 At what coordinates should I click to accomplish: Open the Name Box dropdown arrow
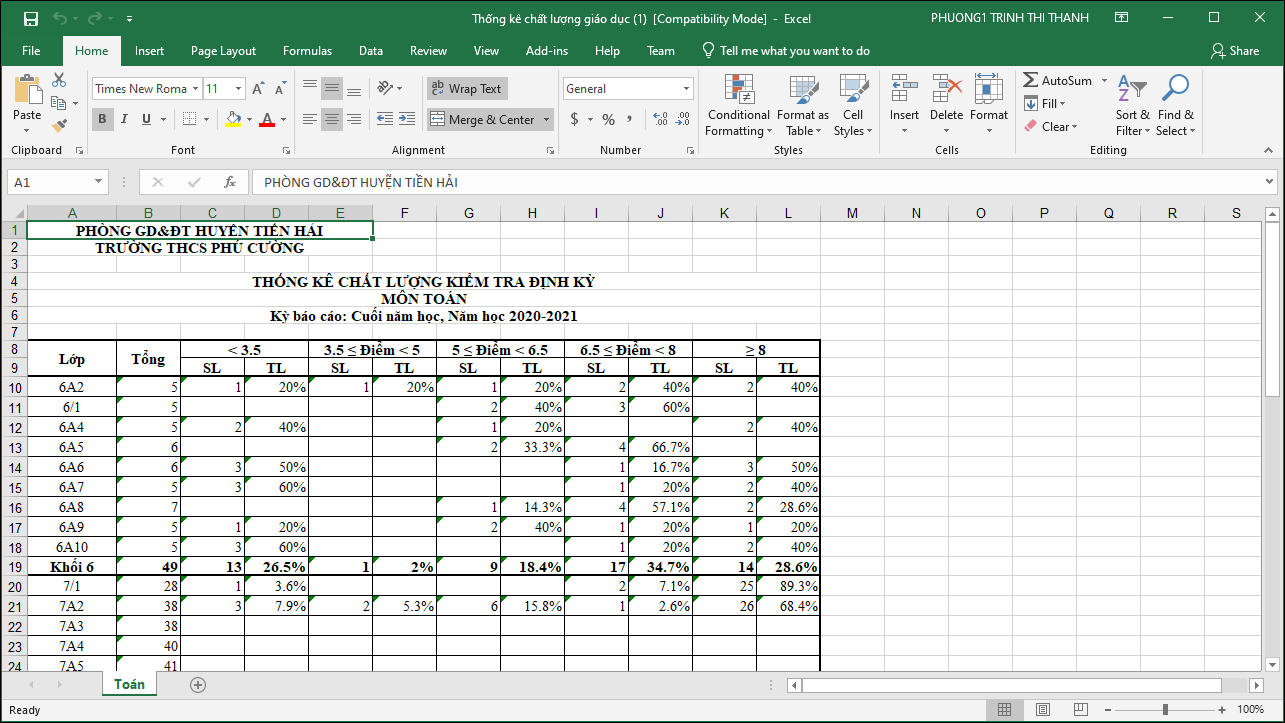(x=99, y=182)
